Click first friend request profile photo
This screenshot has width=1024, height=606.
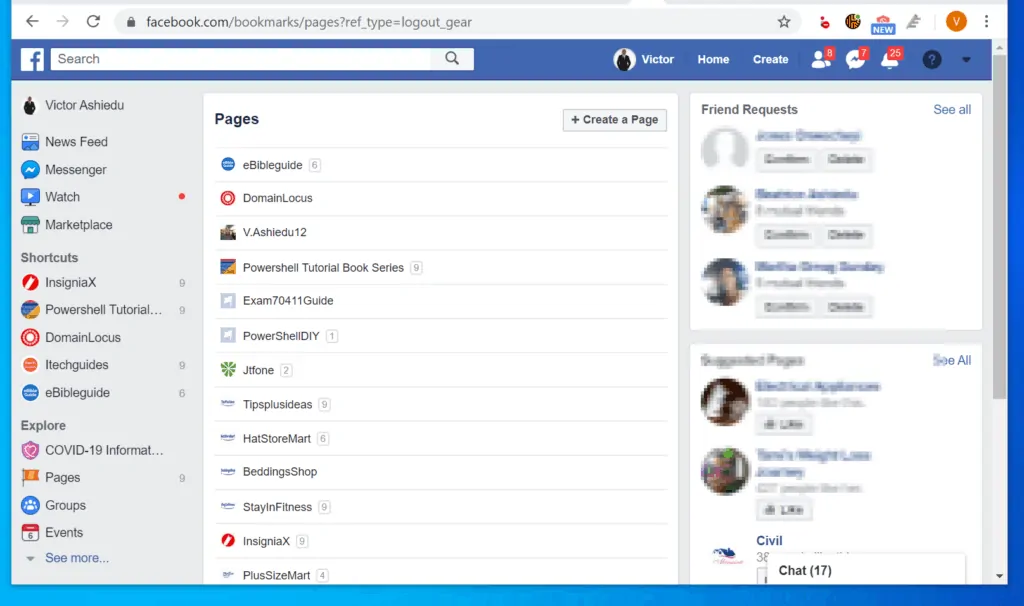[724, 148]
